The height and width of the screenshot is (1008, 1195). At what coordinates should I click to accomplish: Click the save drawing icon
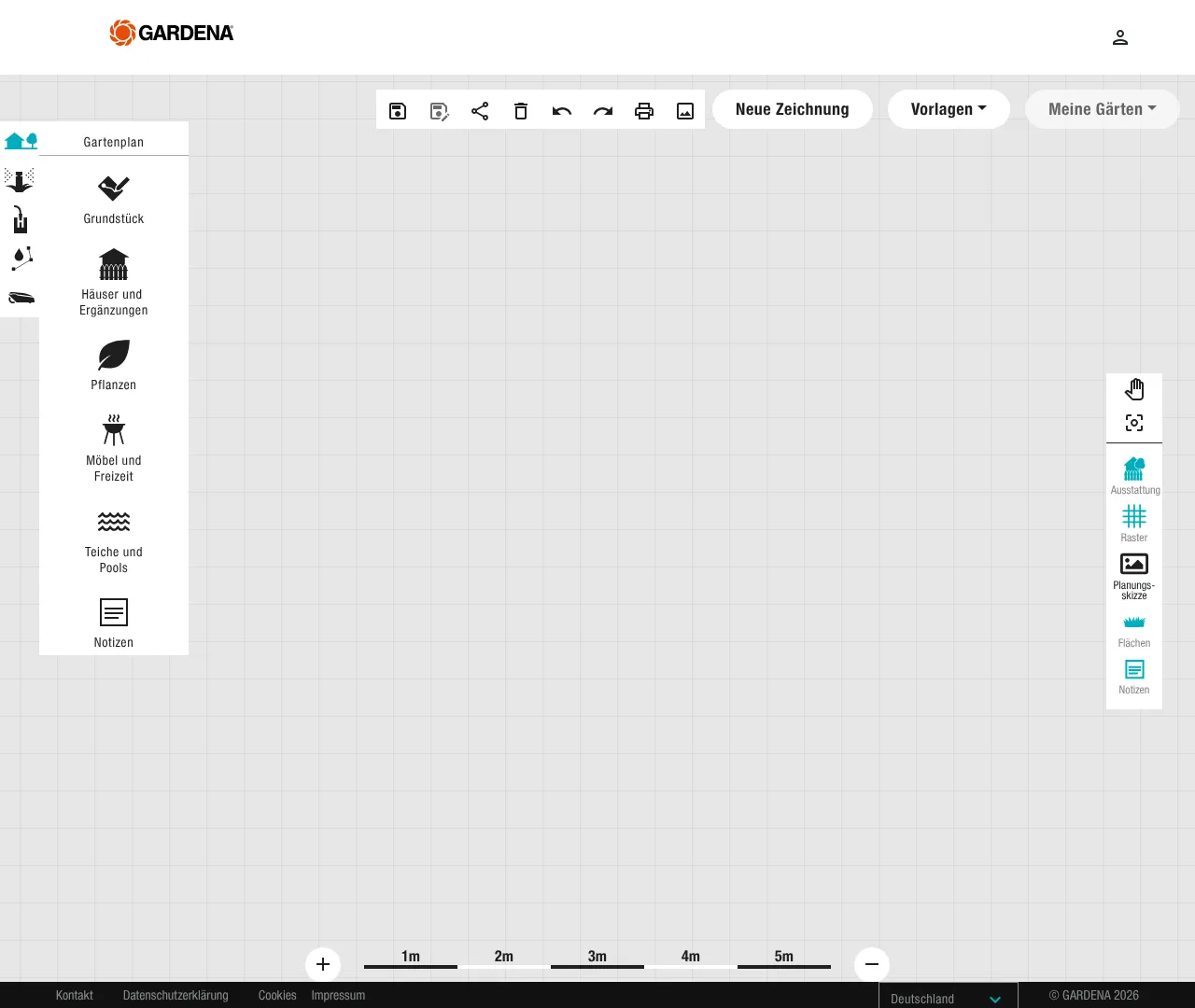398,111
